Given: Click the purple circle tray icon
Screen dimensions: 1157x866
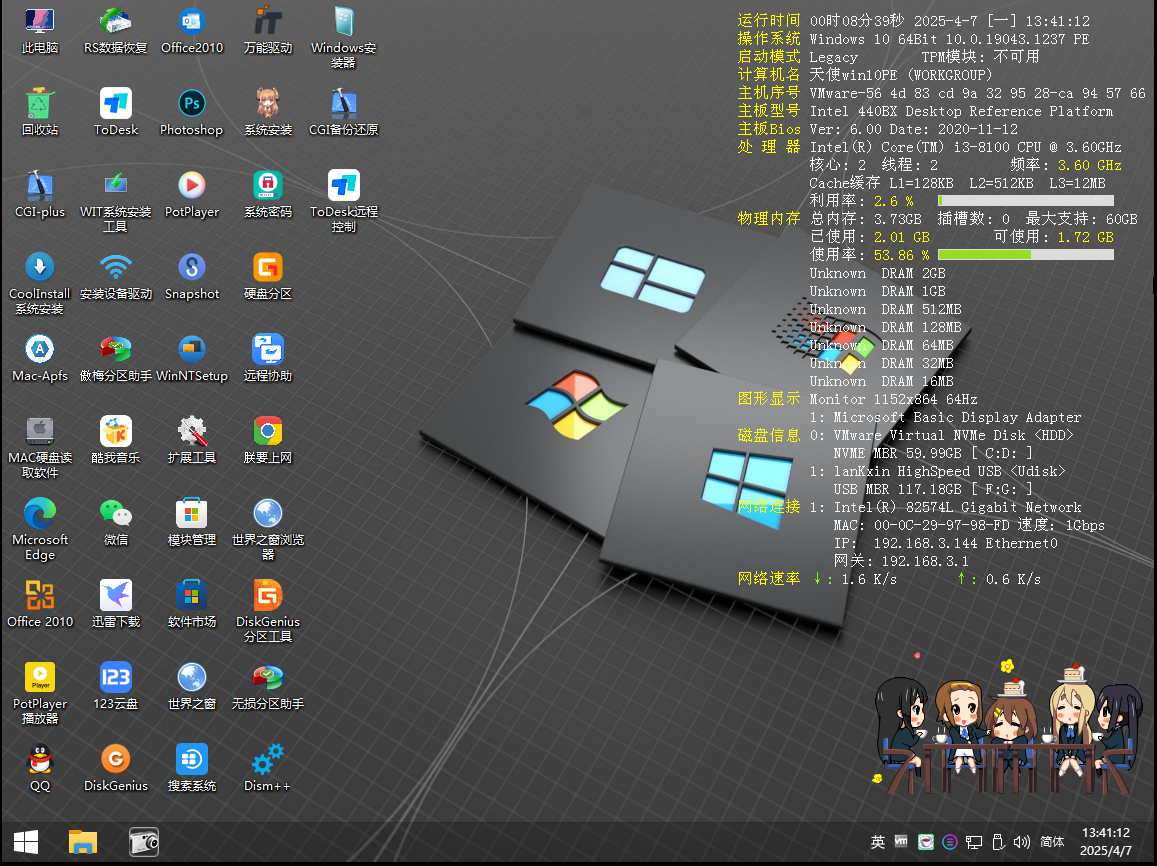Looking at the screenshot, I should click(950, 842).
